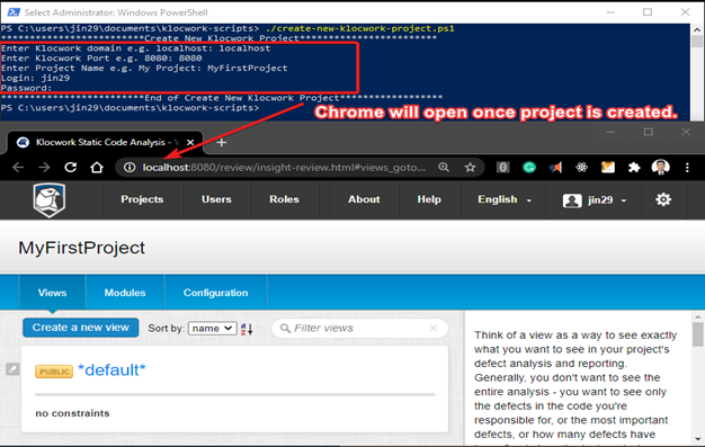Click the MyFirstProject heading

click(x=81, y=248)
